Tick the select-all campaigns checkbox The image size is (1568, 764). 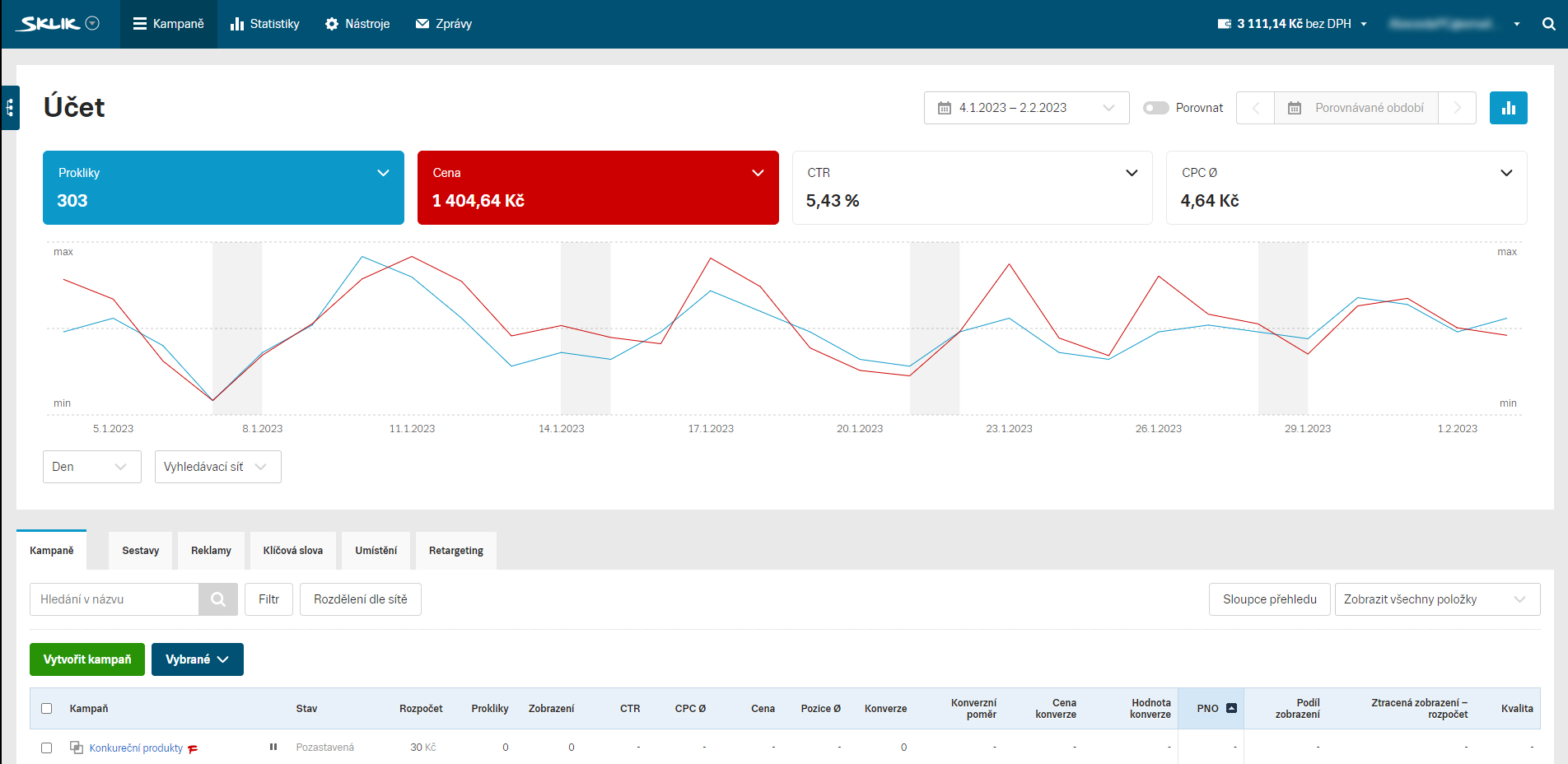pyautogui.click(x=47, y=708)
